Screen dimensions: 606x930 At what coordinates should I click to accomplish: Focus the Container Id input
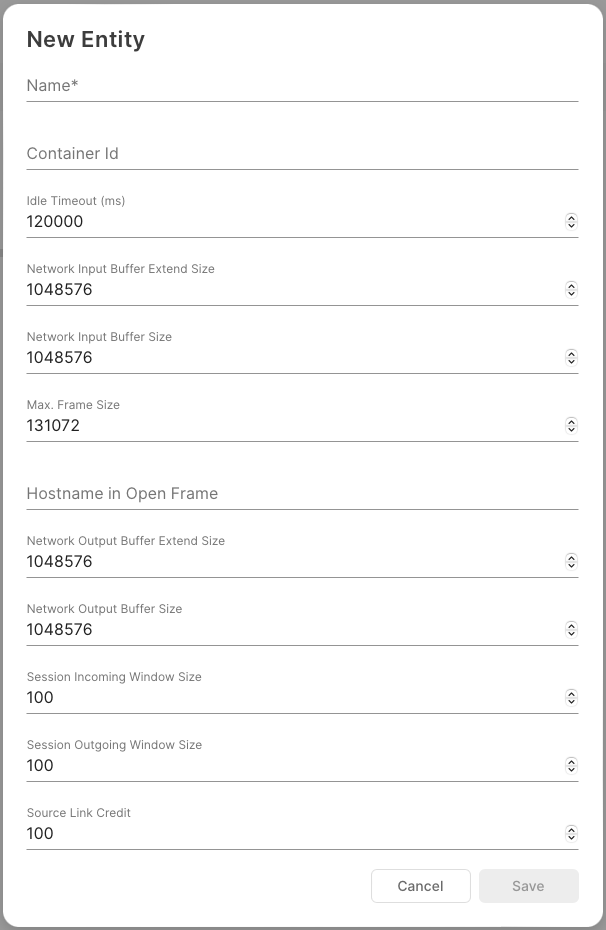pos(300,154)
